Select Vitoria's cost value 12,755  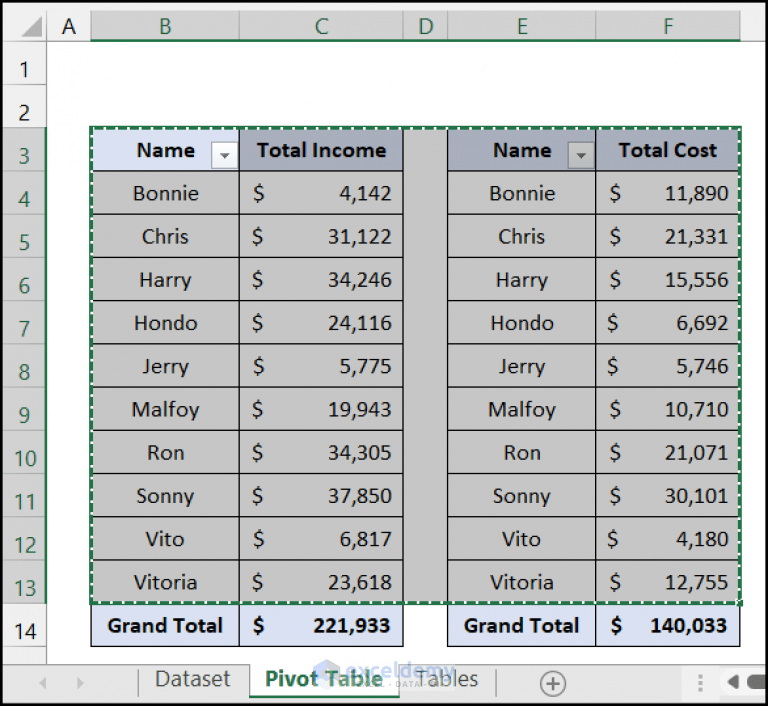click(668, 582)
